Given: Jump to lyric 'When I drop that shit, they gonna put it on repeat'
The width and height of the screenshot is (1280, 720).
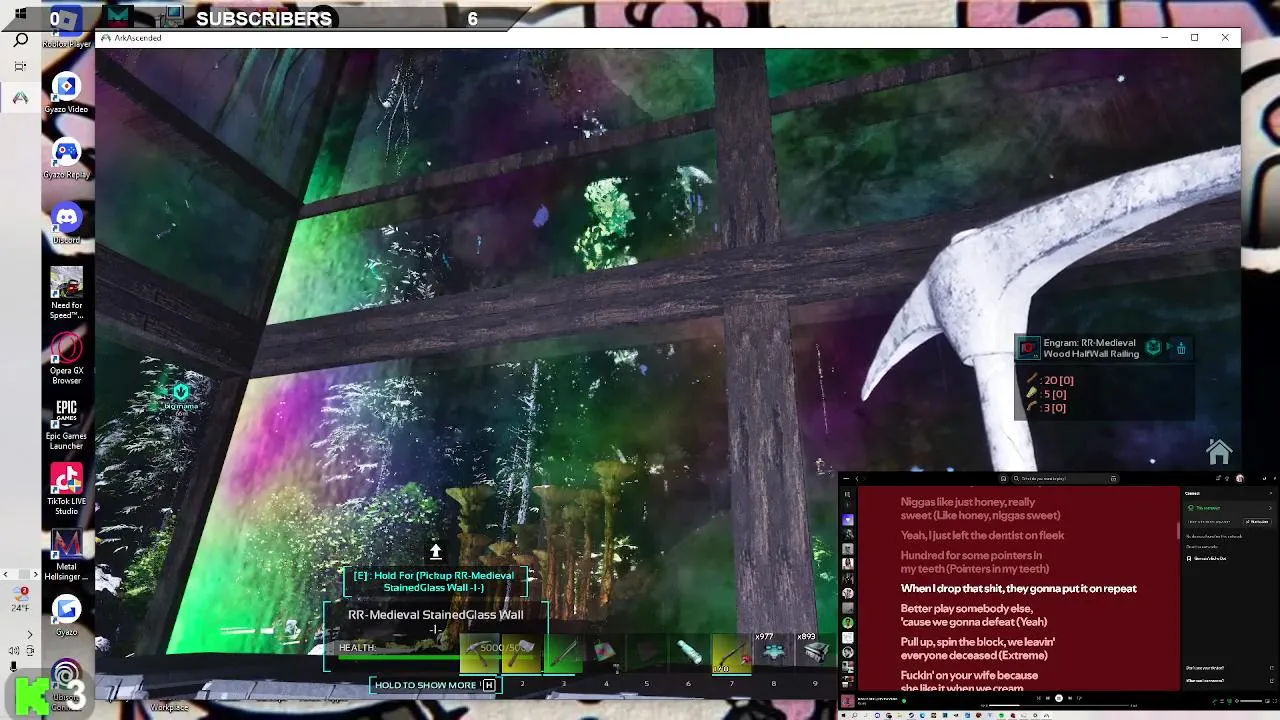Looking at the screenshot, I should click(x=1018, y=589).
